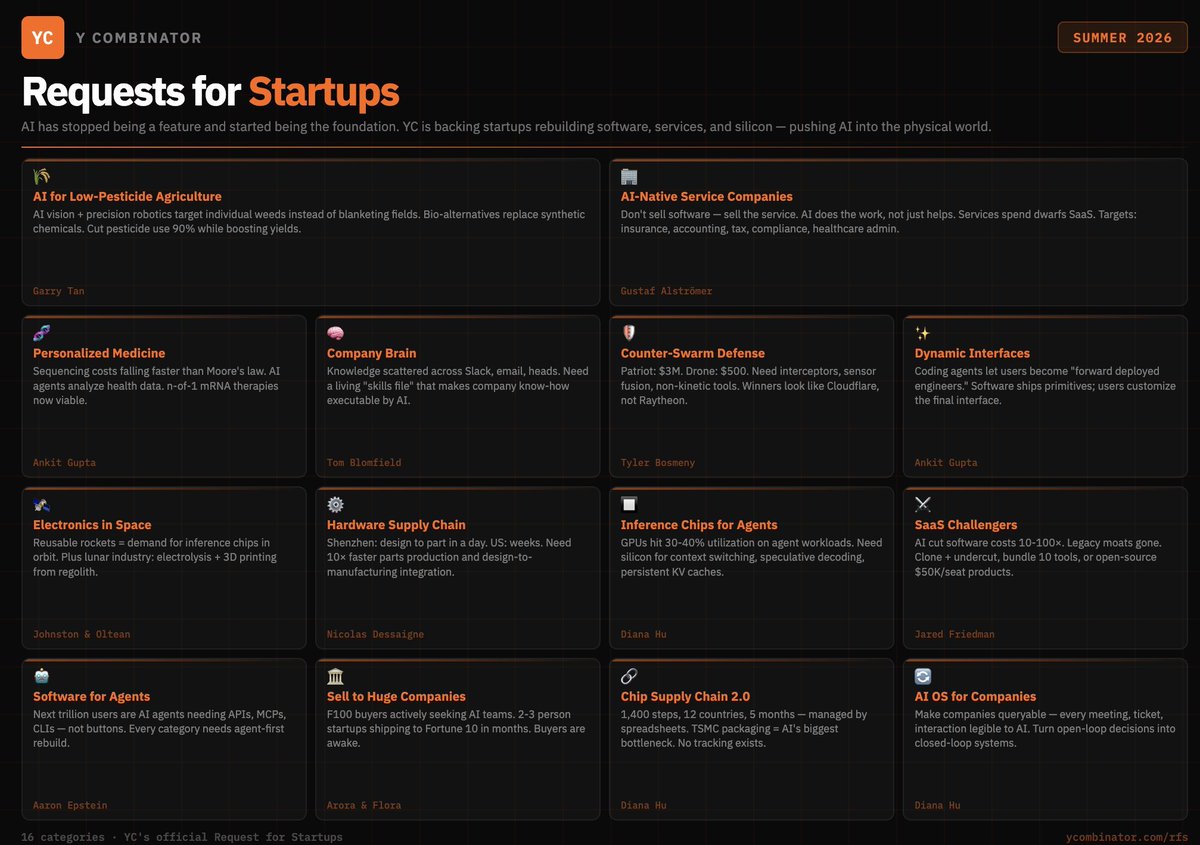Click the subtitle sentence starting with 'AI has stopped being a feature'
This screenshot has width=1200, height=845.
(506, 127)
